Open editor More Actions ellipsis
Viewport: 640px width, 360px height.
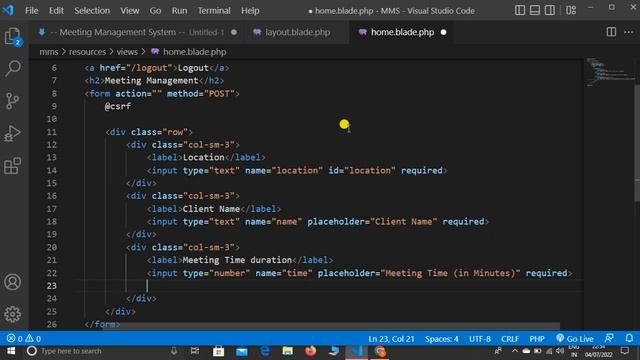(629, 32)
